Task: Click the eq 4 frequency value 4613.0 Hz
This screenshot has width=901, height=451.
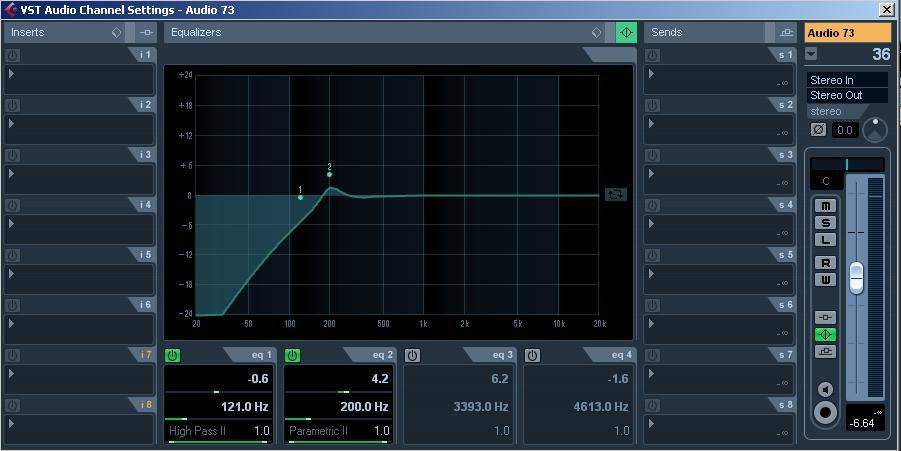Action: coord(600,407)
